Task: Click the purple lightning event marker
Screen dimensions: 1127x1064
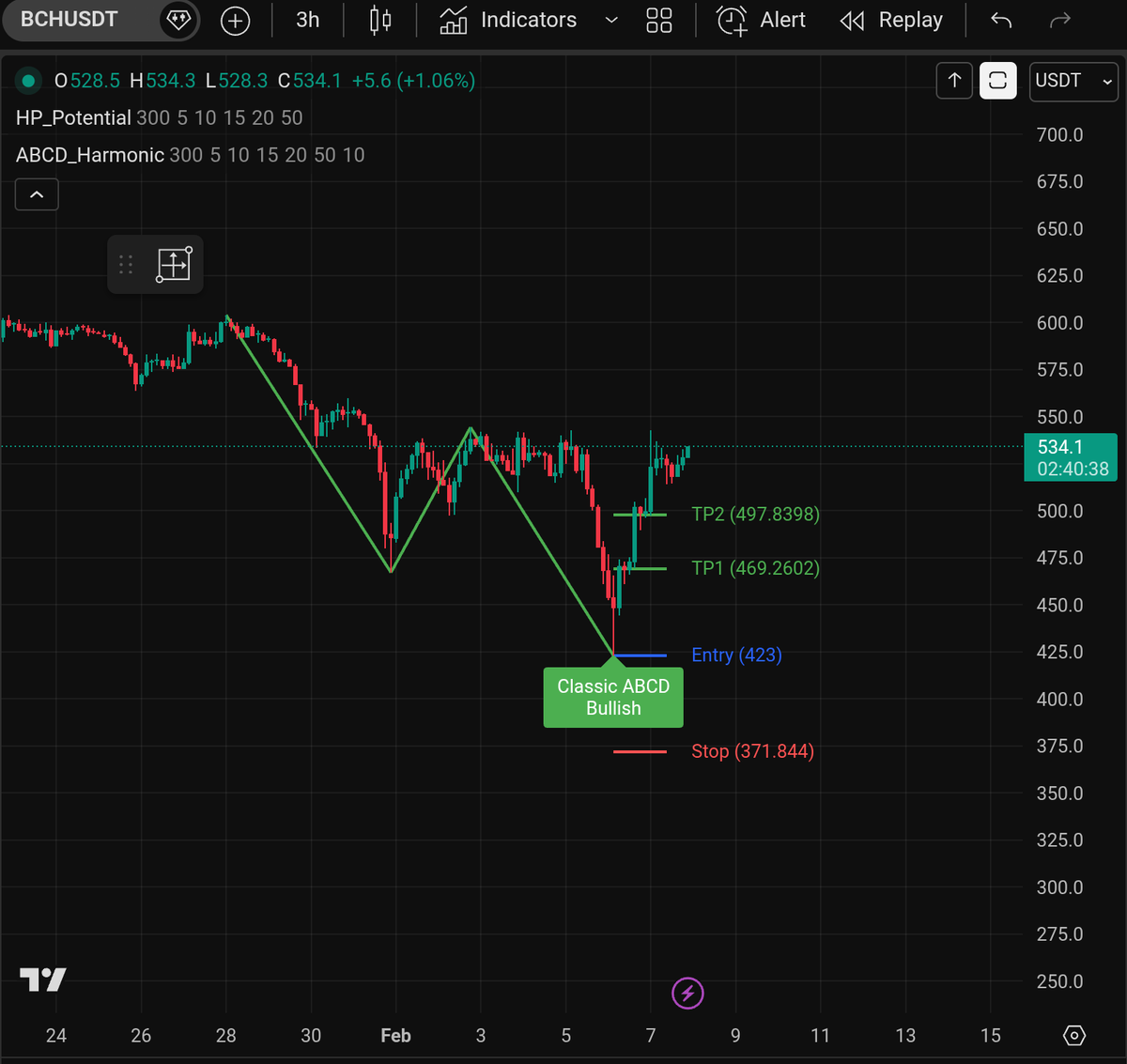Action: coord(687,993)
